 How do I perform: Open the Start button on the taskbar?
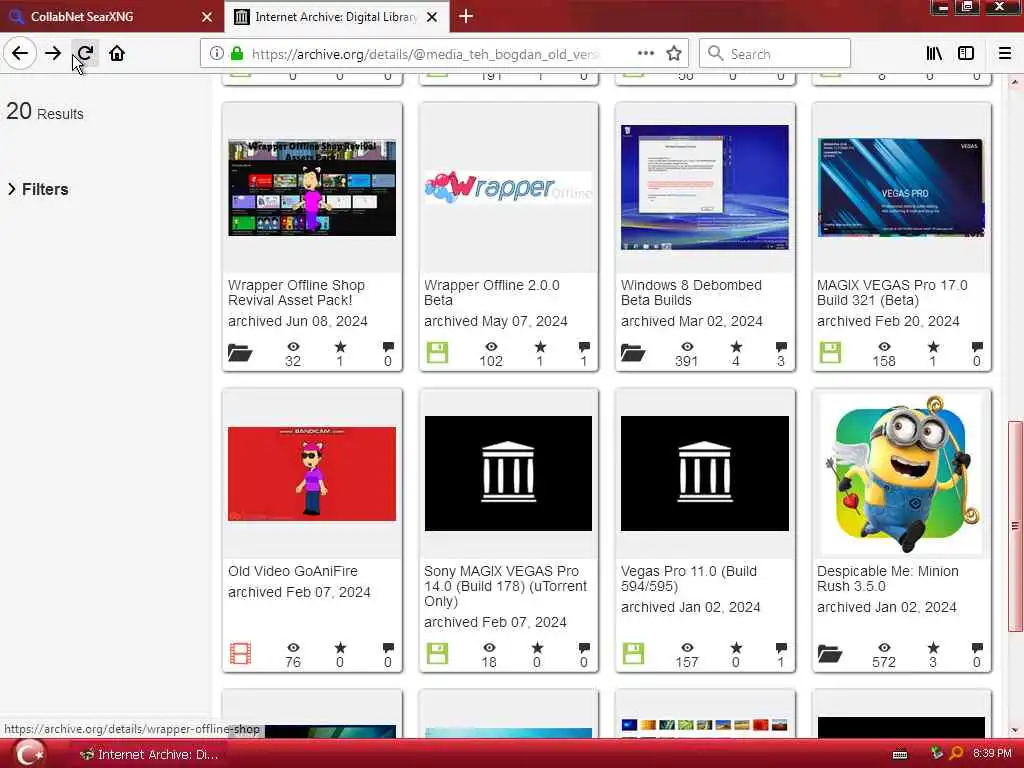point(30,754)
